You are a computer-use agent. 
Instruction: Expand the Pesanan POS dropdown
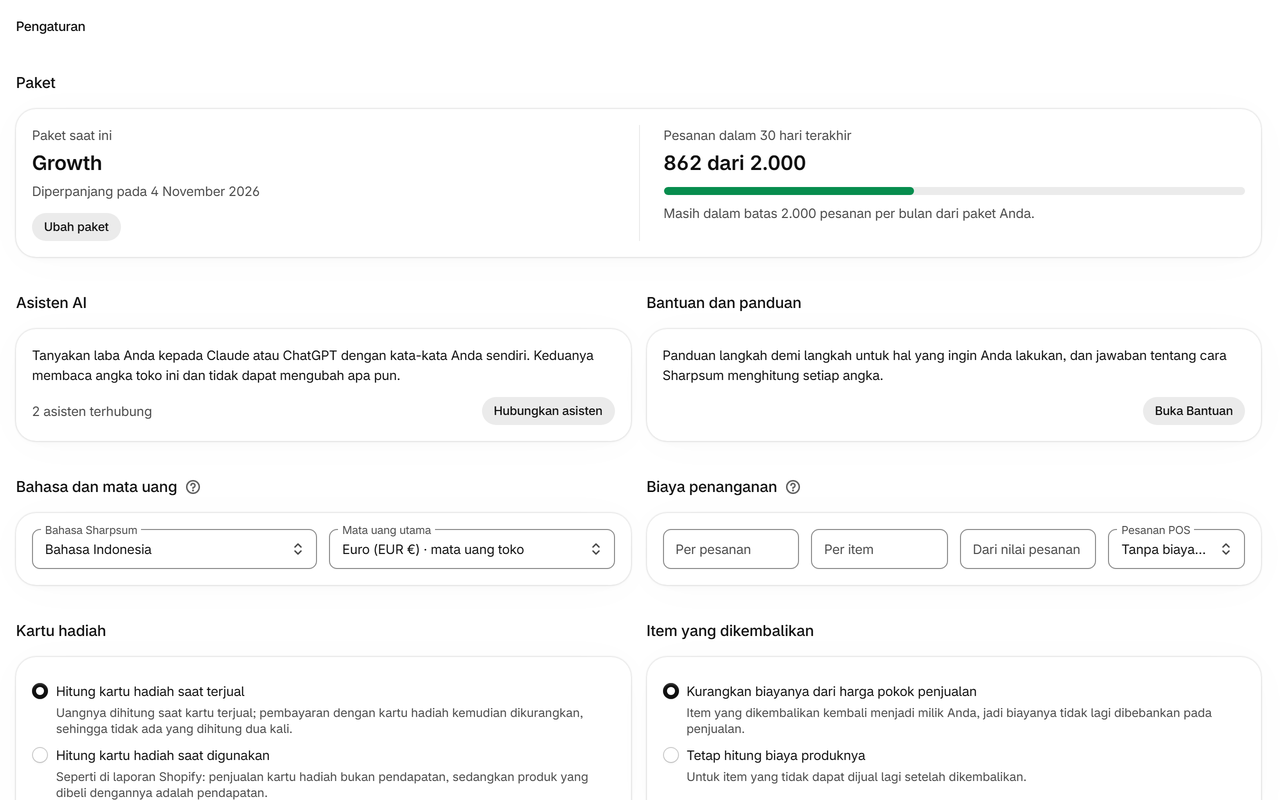pos(1176,549)
